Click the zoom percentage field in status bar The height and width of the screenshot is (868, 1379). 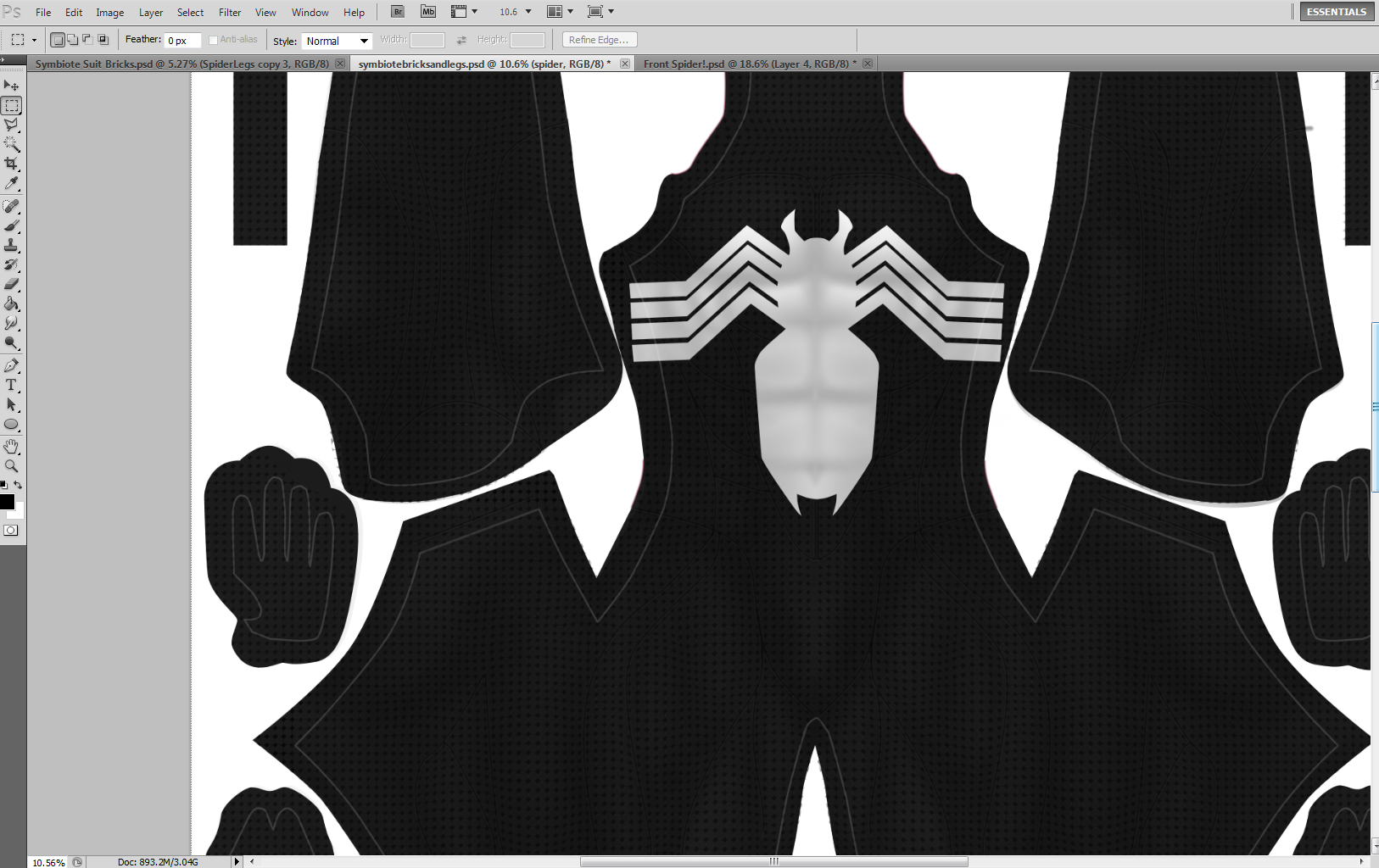tap(48, 862)
